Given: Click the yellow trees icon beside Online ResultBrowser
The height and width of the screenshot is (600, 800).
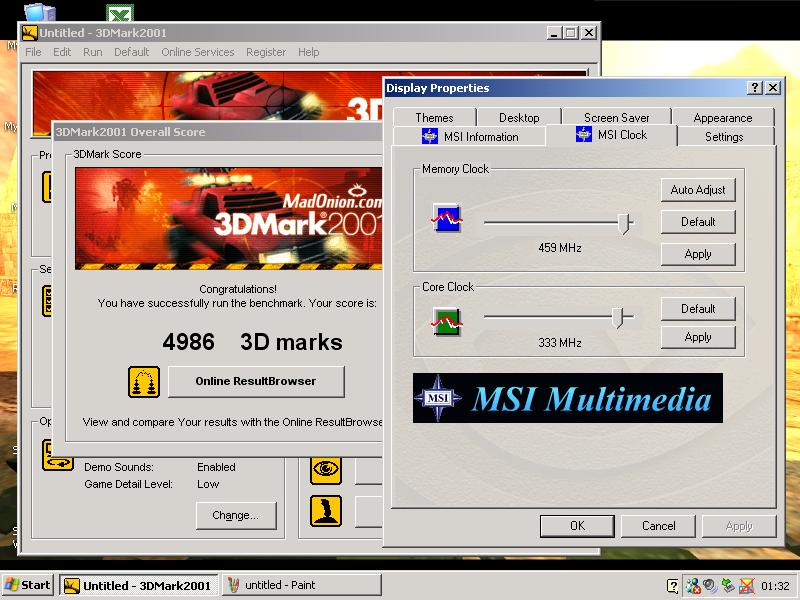Looking at the screenshot, I should [144, 381].
